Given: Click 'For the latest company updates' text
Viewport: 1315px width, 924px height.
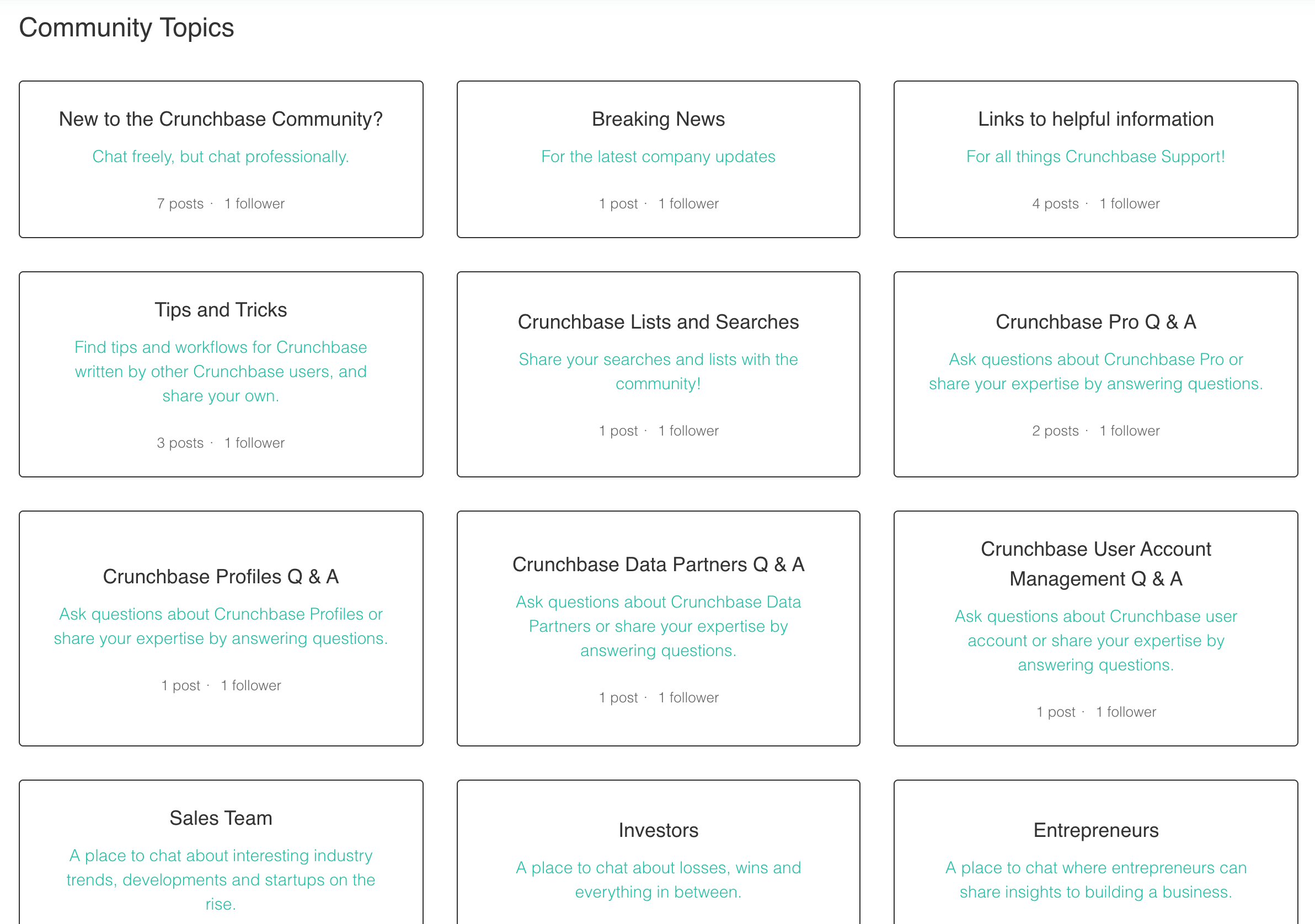Looking at the screenshot, I should [658, 157].
